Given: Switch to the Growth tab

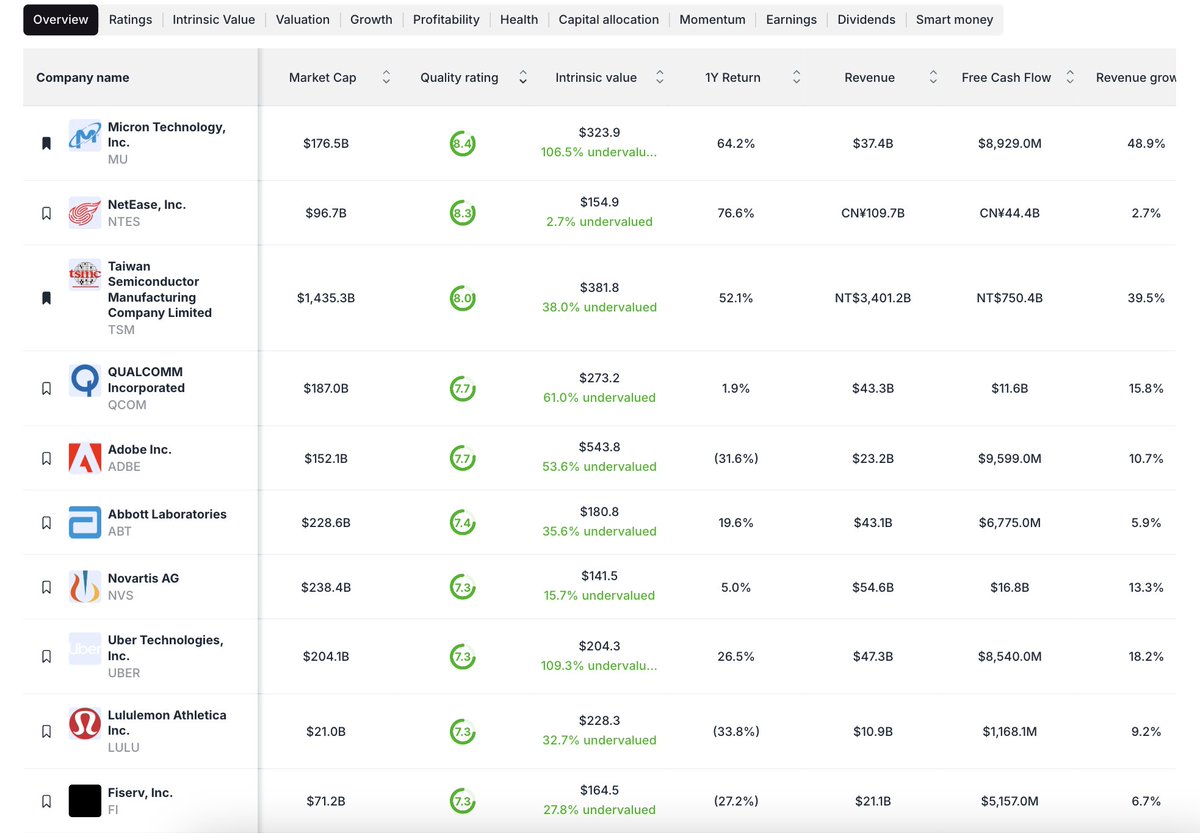Looking at the screenshot, I should (371, 19).
